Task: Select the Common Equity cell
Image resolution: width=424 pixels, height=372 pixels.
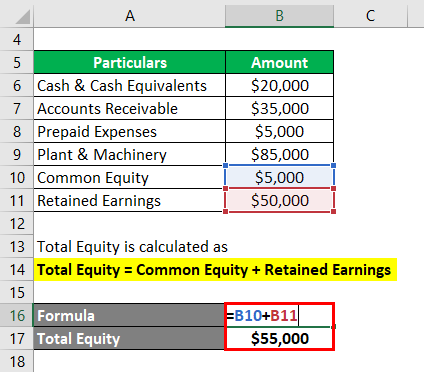Action: pyautogui.click(x=129, y=177)
